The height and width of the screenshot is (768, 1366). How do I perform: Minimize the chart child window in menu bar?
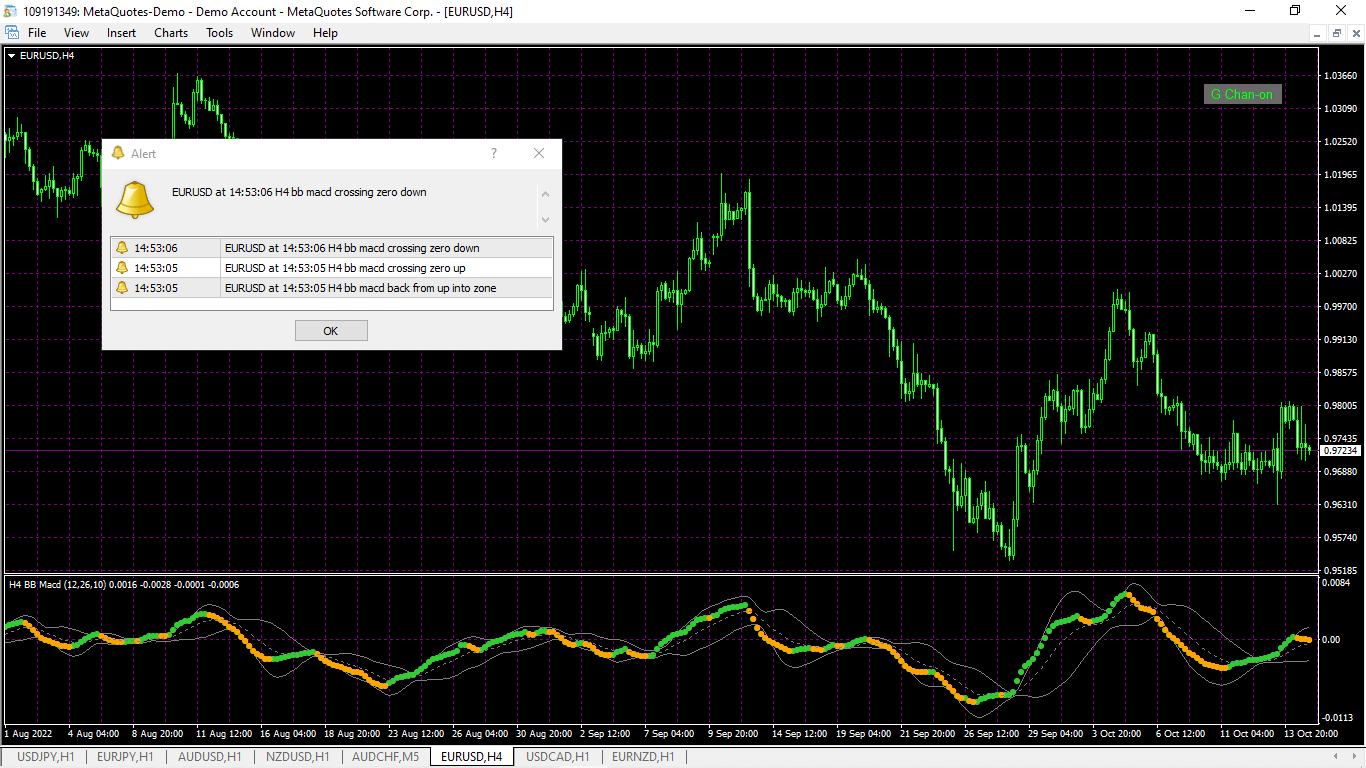(1318, 33)
